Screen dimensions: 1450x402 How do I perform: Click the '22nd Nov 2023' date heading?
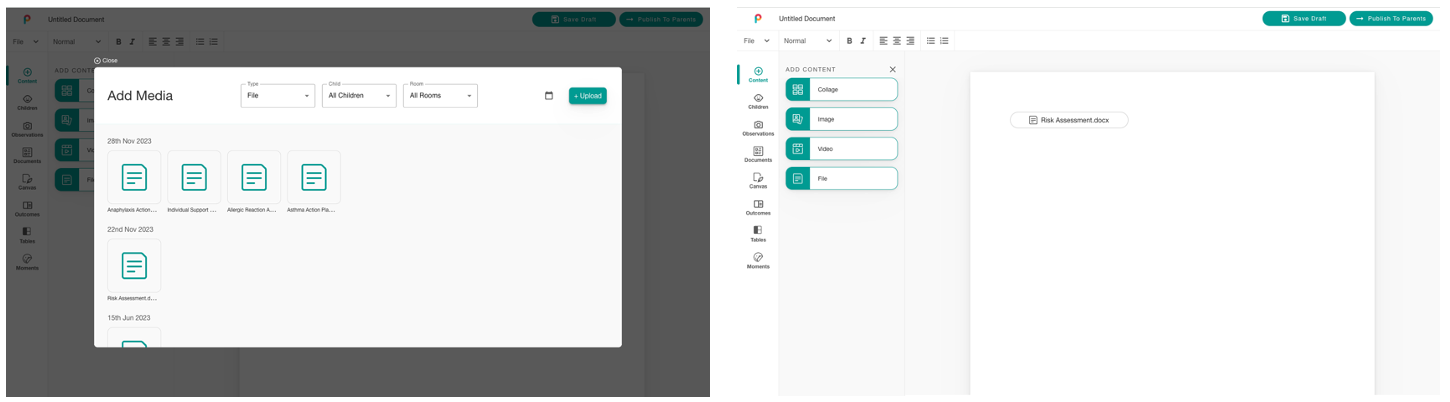(x=130, y=229)
